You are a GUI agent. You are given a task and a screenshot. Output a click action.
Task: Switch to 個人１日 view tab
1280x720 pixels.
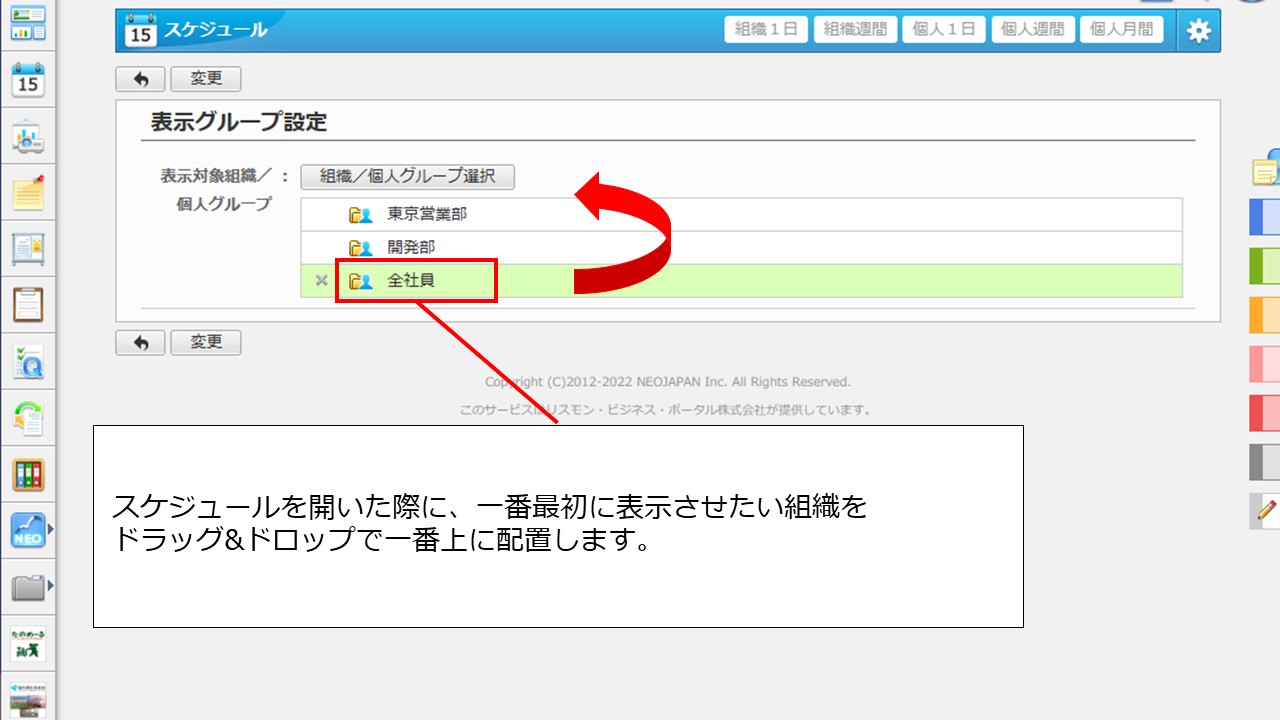pos(944,30)
